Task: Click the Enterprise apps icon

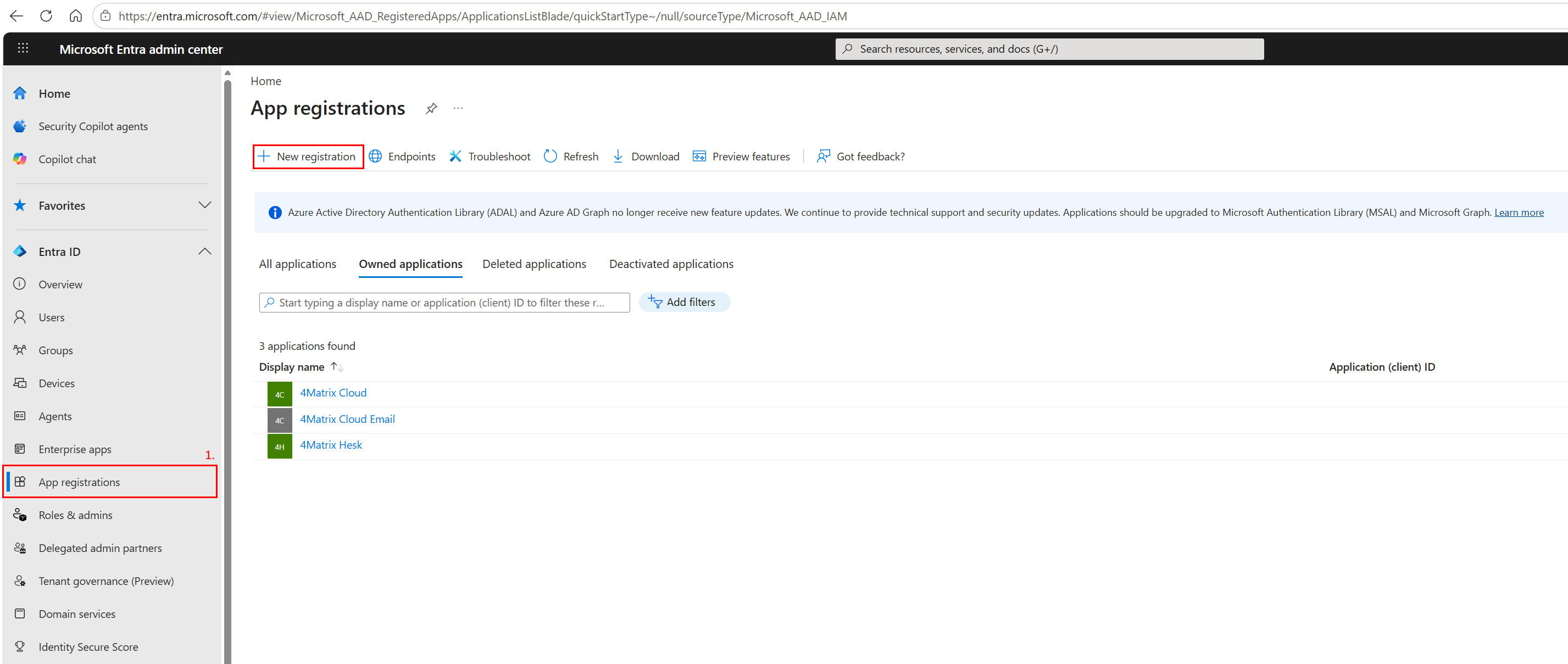Action: click(20, 449)
